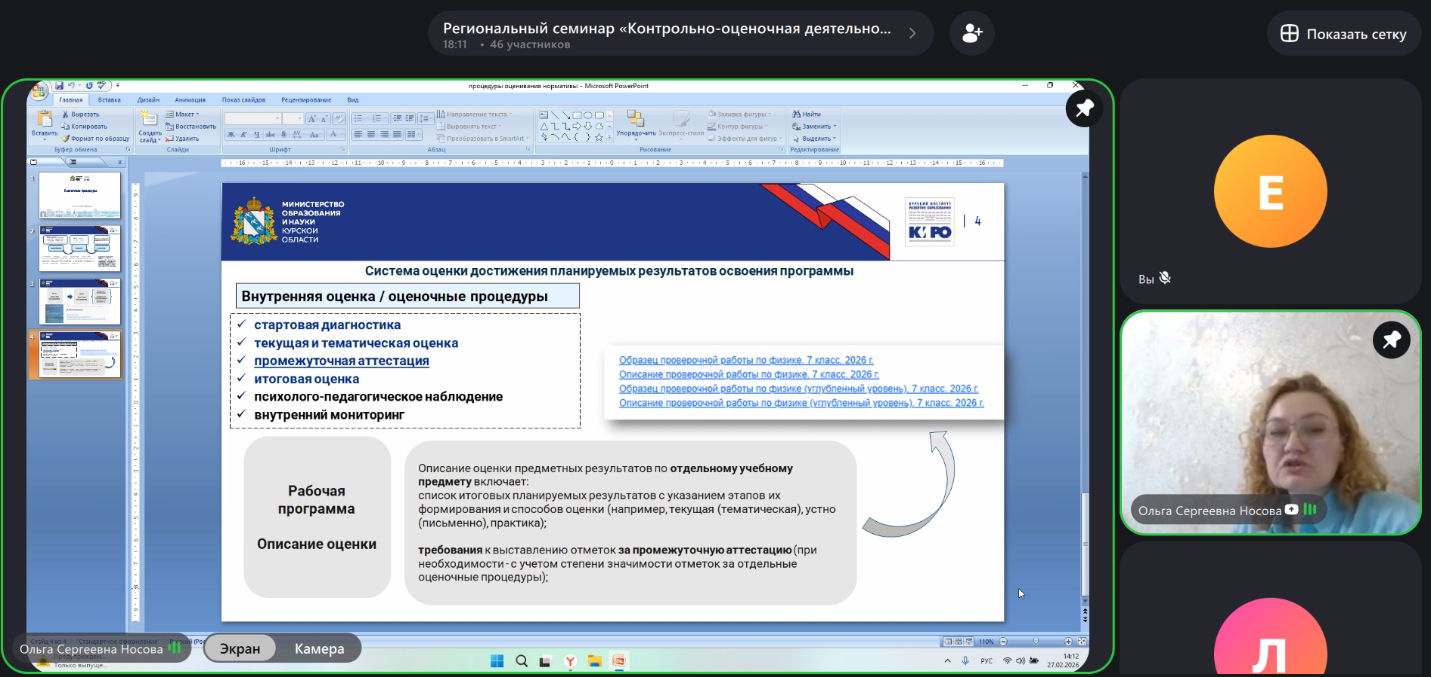Image resolution: width=1431 pixels, height=677 pixels.
Task: Open Windows Start menu in shared taskbar
Action: point(496,661)
